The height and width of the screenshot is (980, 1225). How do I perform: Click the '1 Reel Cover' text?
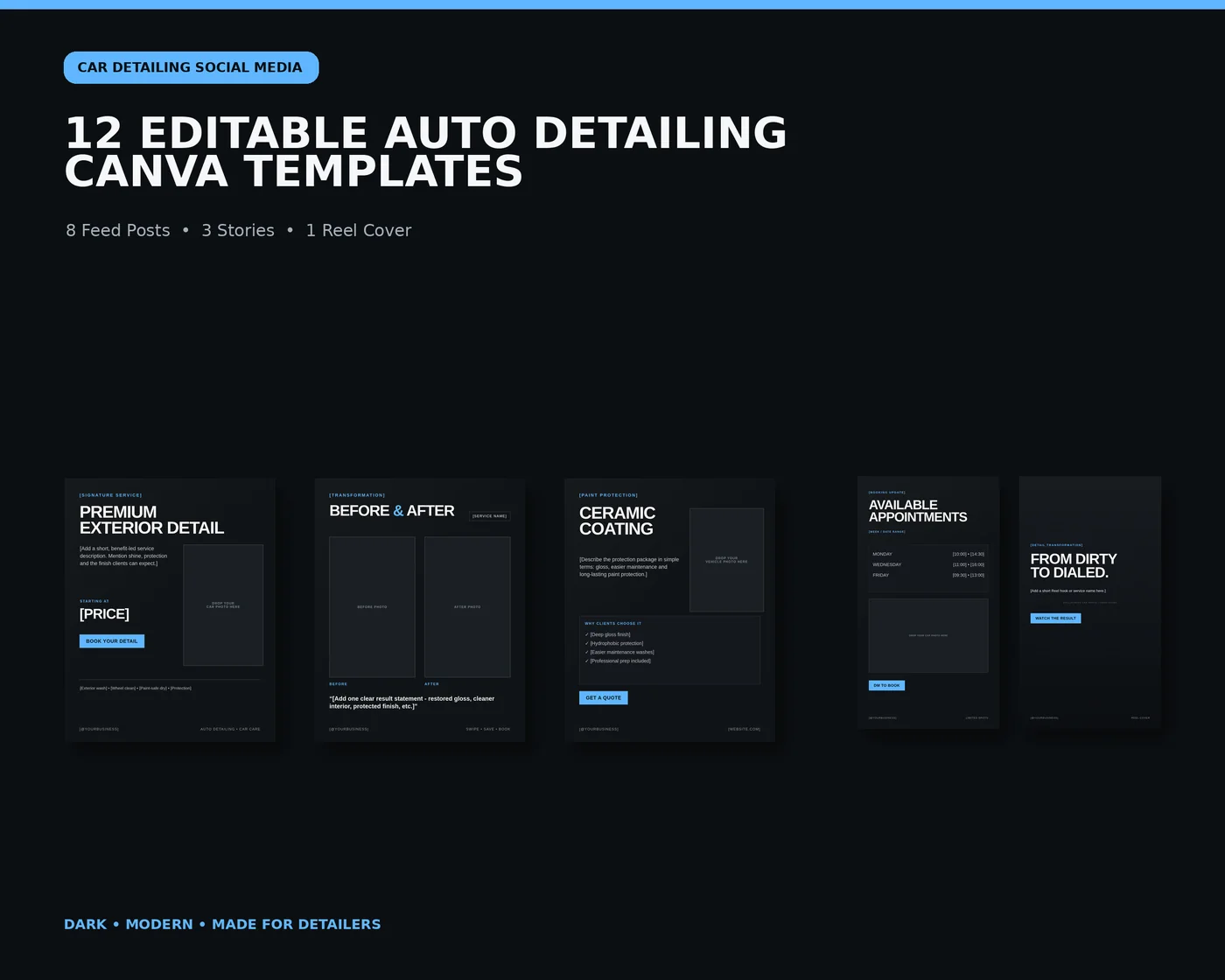[359, 230]
